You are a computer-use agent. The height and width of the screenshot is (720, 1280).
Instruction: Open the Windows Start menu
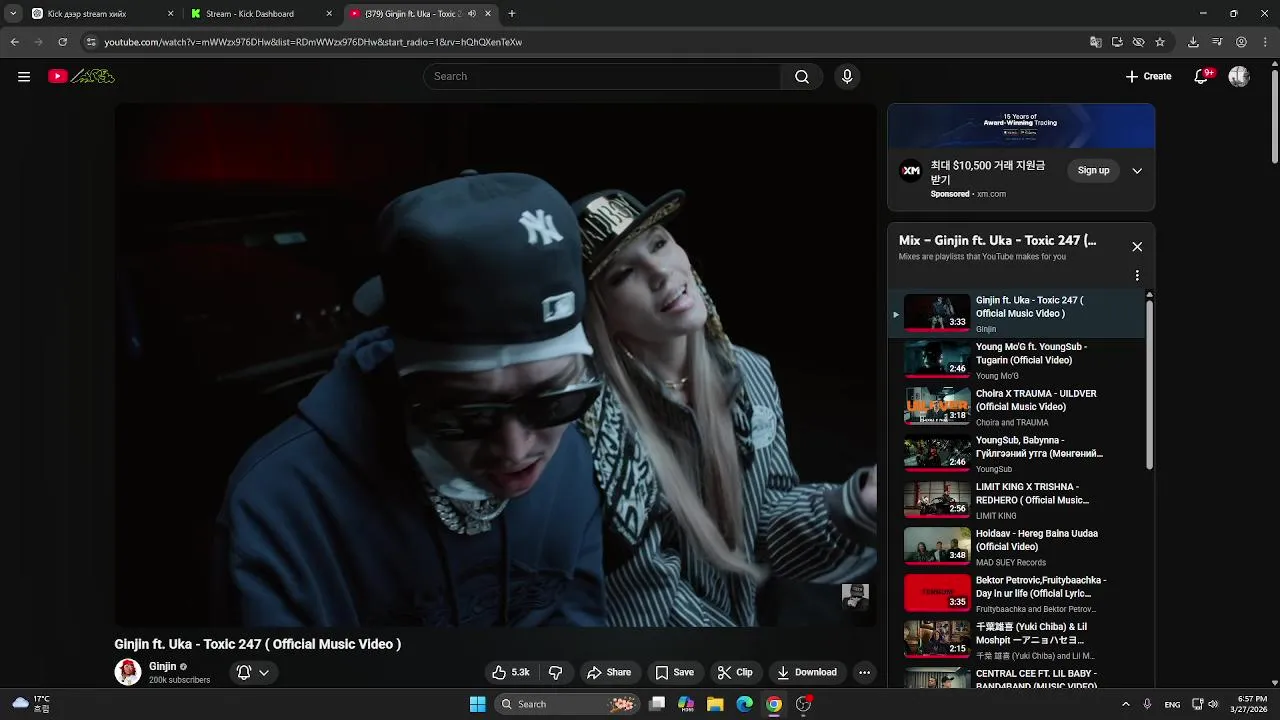point(477,704)
